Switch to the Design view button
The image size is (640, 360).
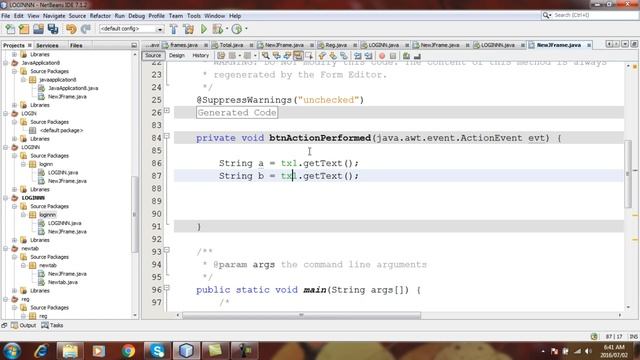click(177, 56)
